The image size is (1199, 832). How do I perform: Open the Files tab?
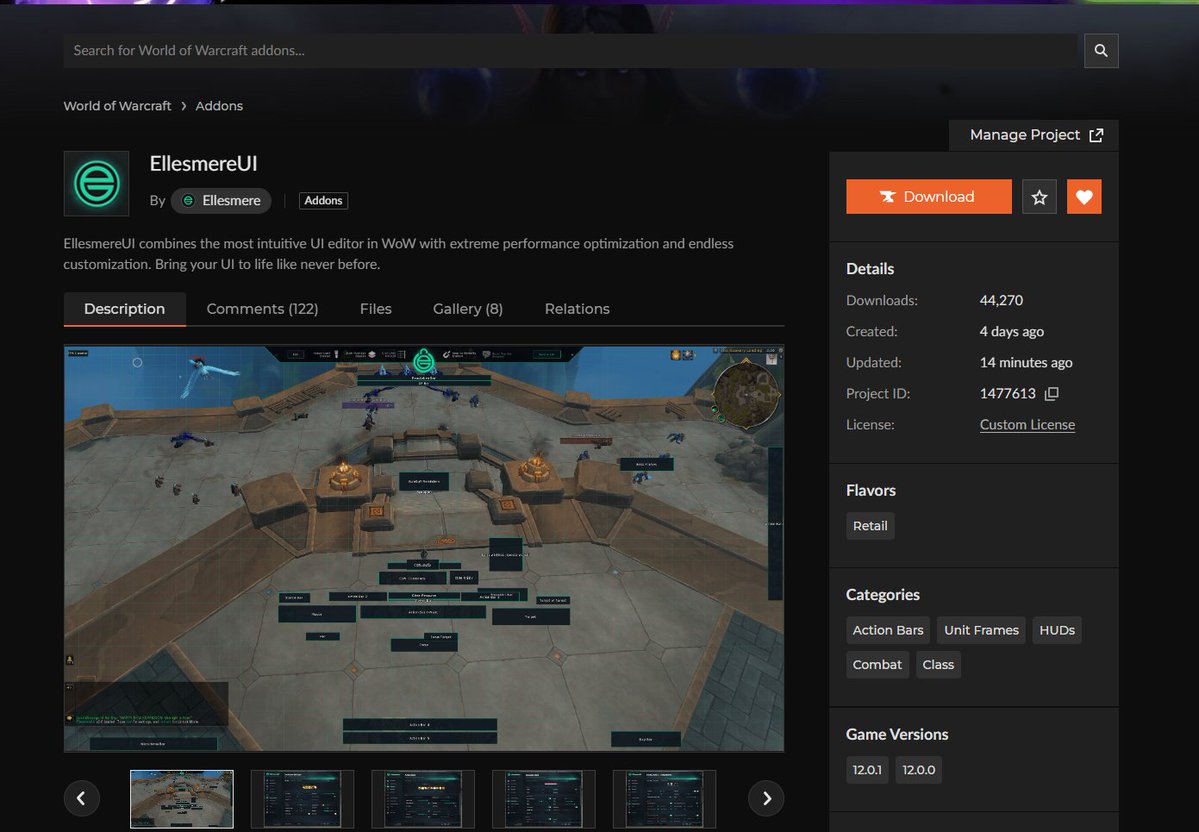tap(375, 309)
